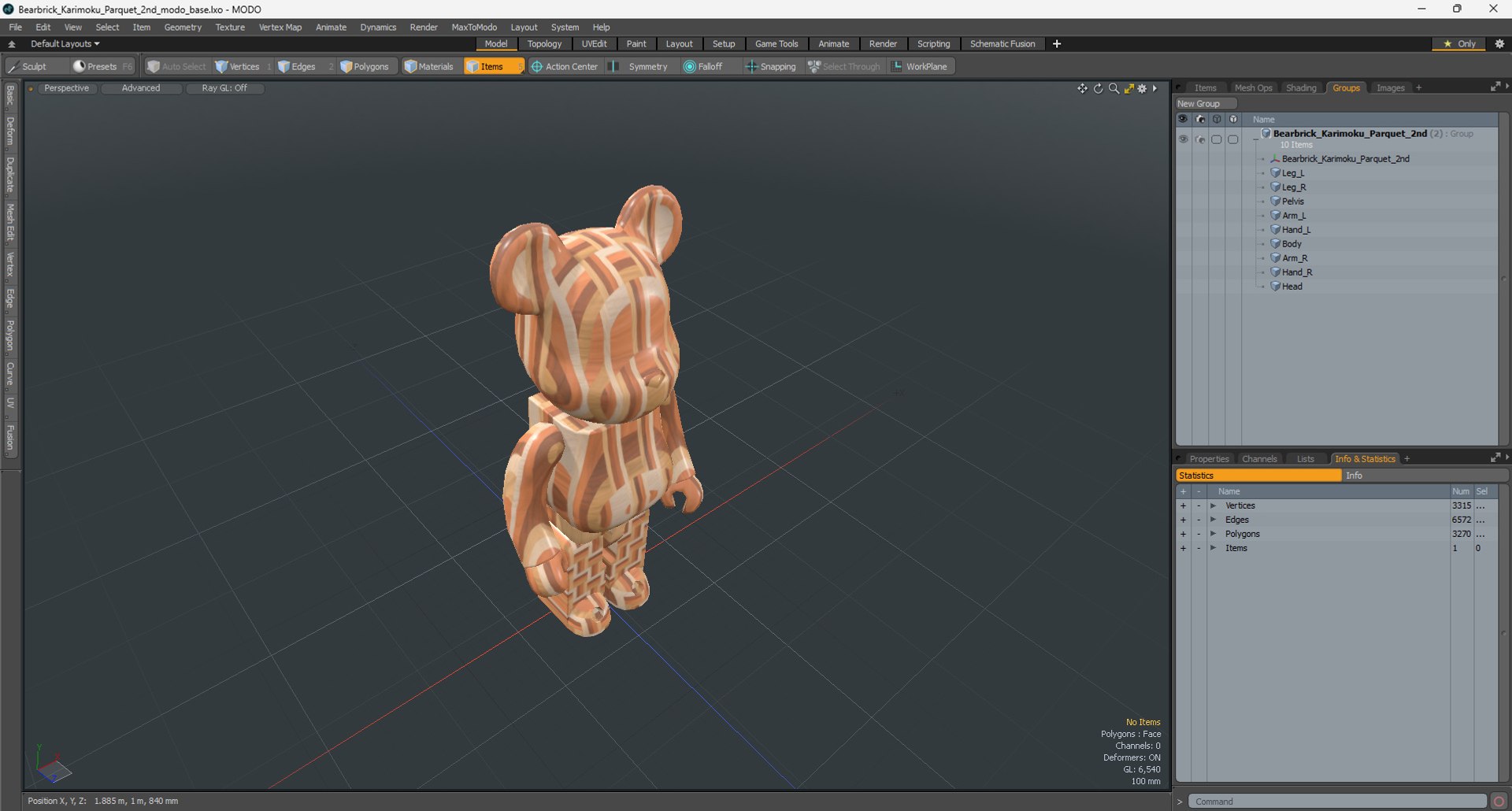This screenshot has width=1512, height=811.
Task: Open the Shading tab
Action: [x=1301, y=88]
